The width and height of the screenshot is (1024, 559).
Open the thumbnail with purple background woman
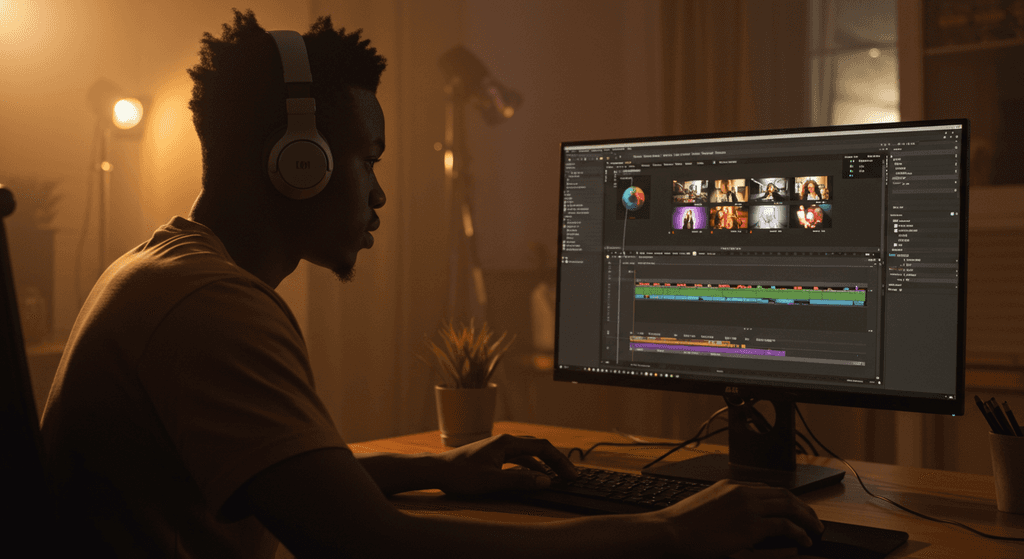(688, 217)
